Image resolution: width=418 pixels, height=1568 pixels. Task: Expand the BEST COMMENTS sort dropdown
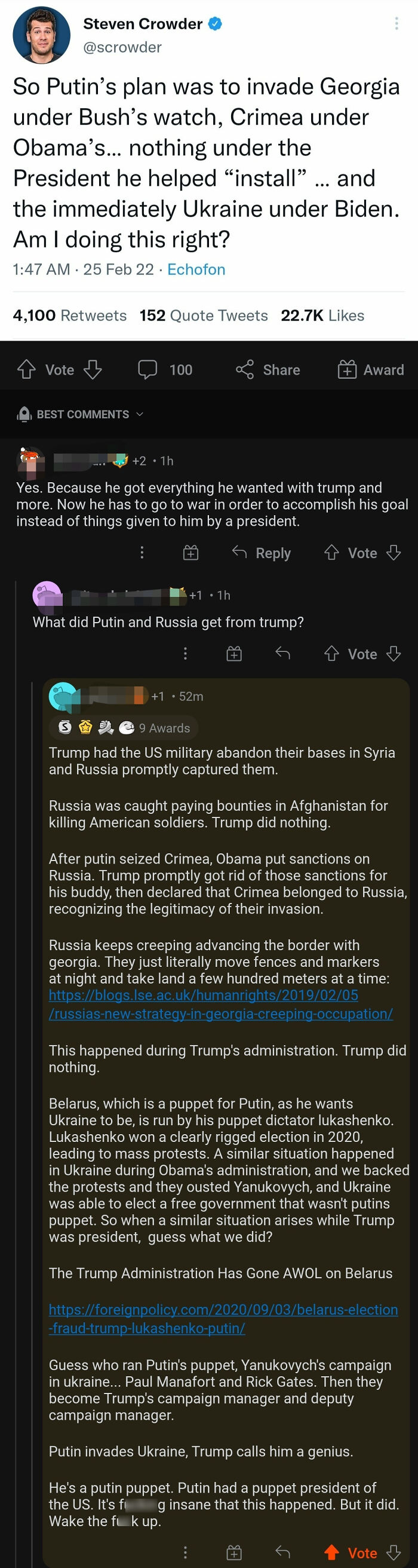coord(139,414)
